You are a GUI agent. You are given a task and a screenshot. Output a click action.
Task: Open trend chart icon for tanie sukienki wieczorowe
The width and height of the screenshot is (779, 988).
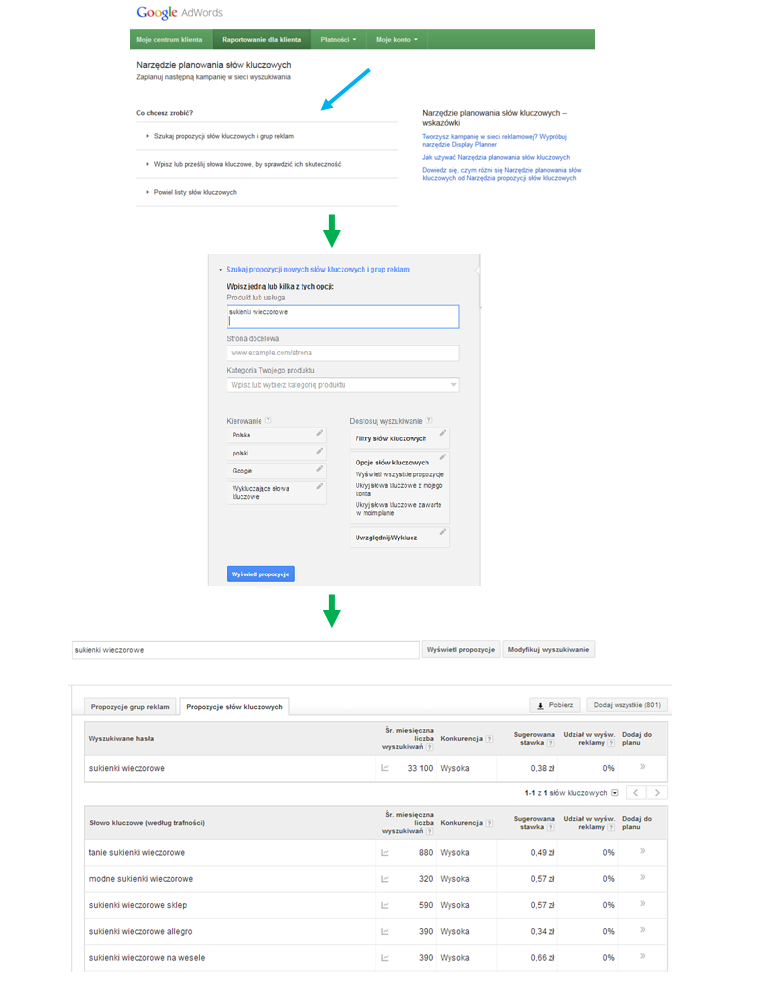click(385, 853)
